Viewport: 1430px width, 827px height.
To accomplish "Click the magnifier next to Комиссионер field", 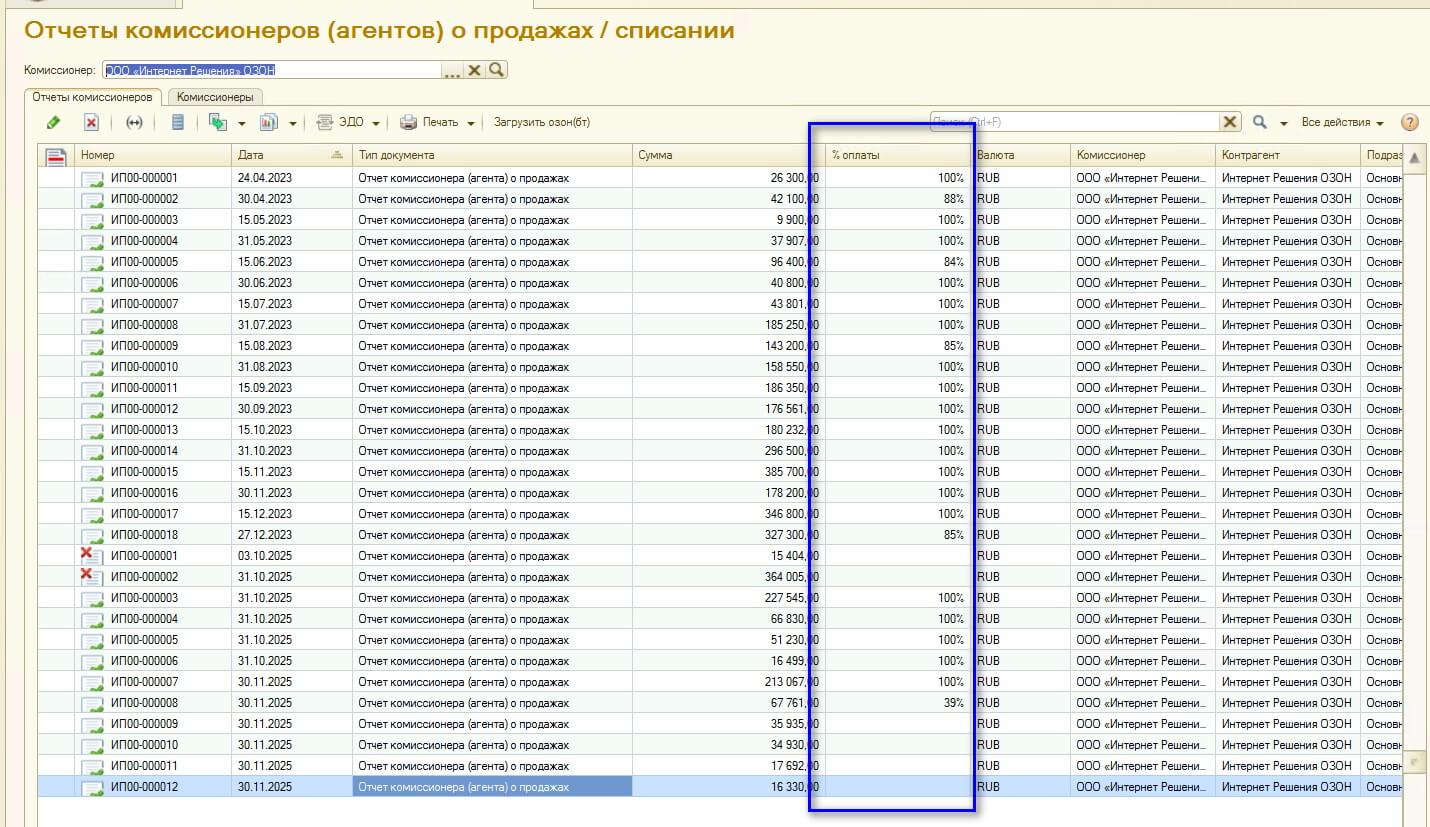I will coord(496,70).
